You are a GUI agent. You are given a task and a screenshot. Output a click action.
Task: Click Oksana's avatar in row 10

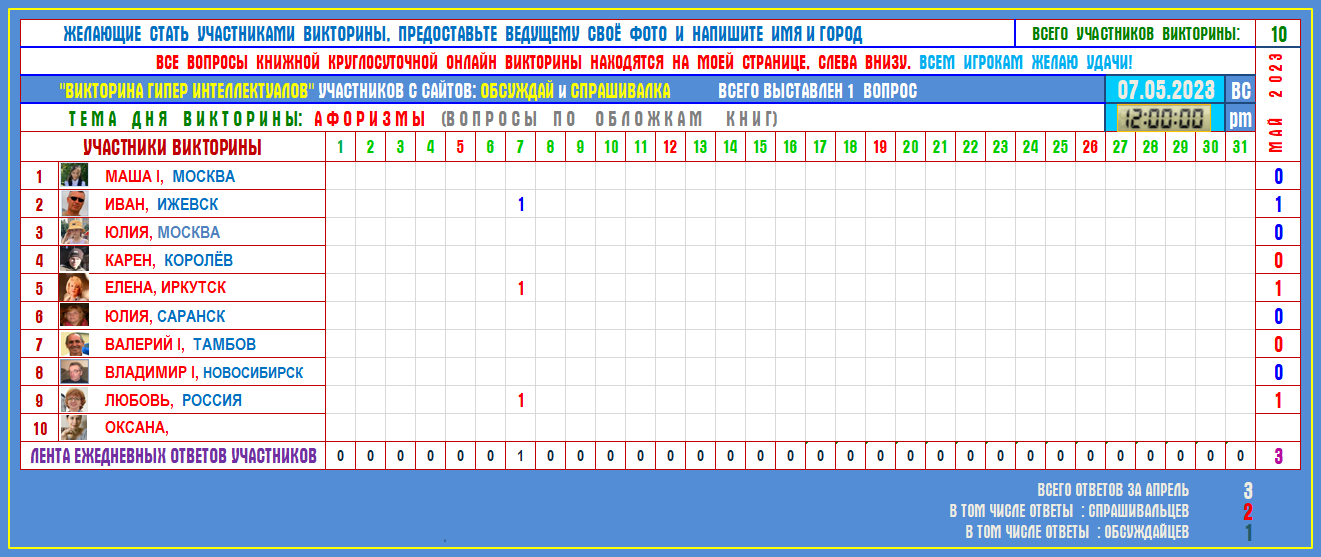coord(74,428)
